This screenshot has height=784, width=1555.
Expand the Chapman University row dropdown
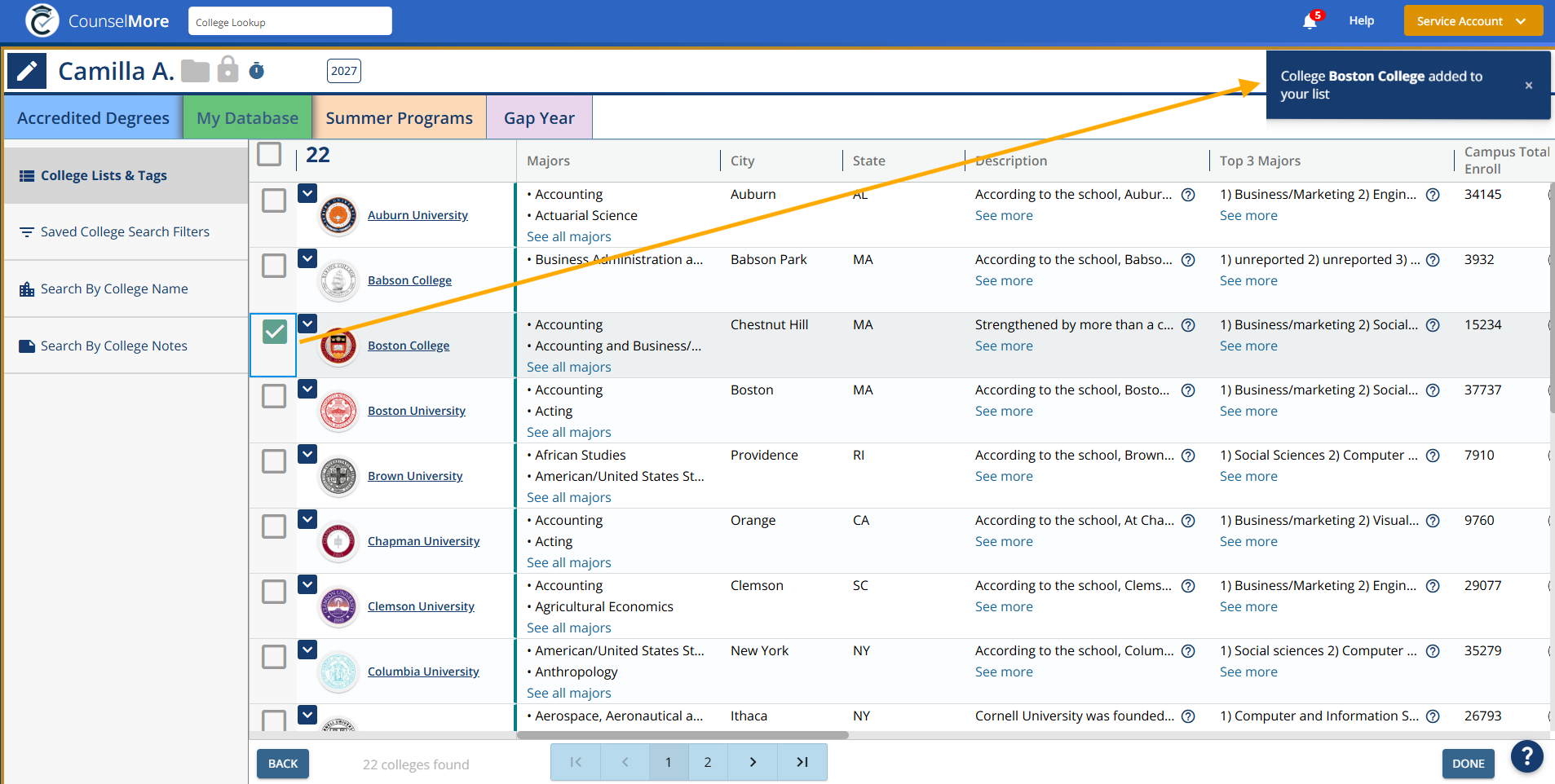click(x=307, y=519)
